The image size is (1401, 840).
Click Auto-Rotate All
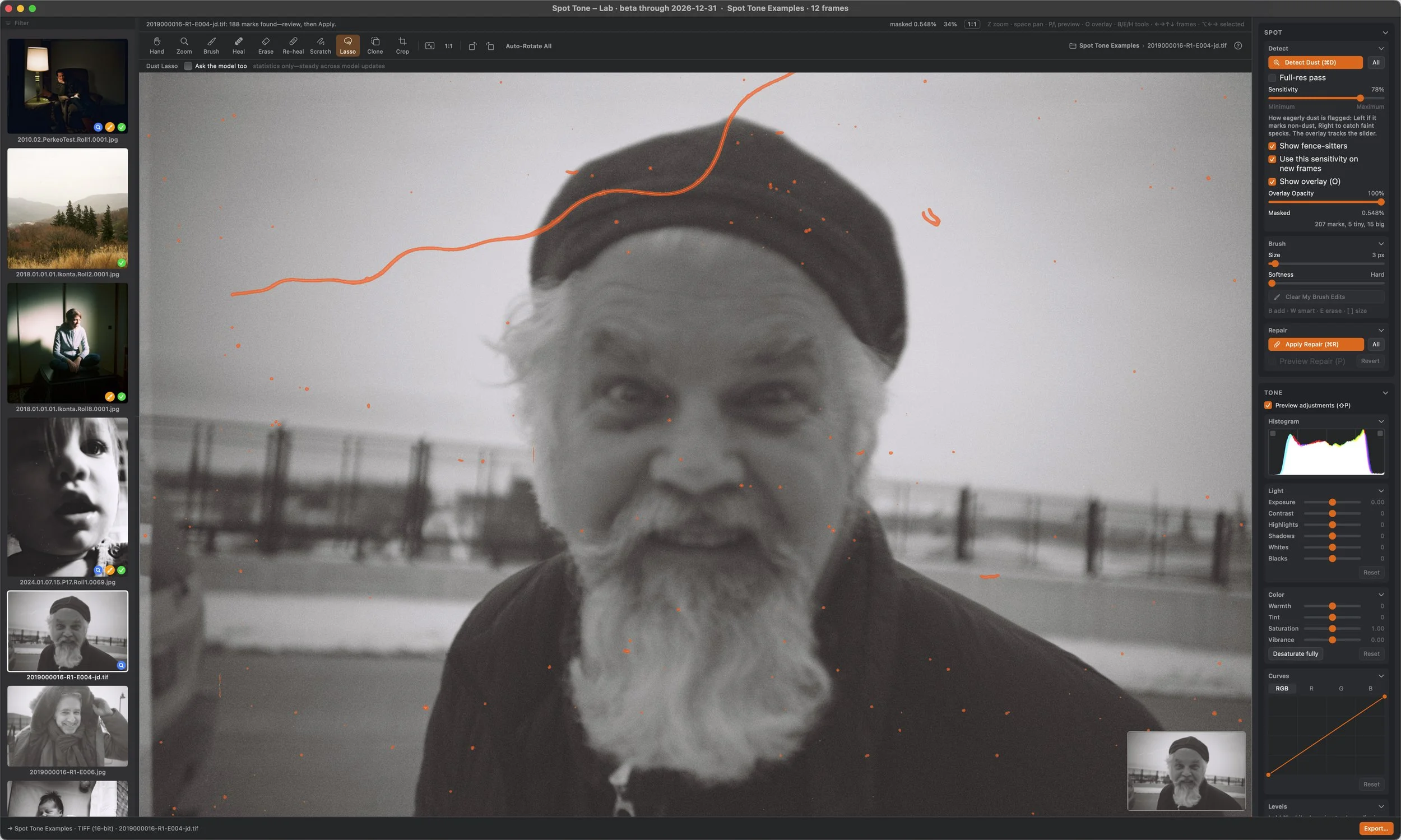(528, 47)
